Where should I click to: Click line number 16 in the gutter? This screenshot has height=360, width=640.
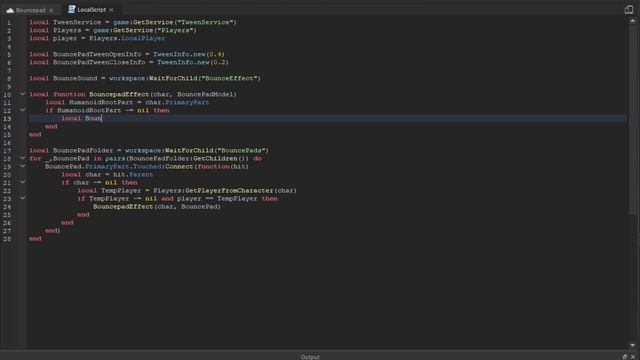pos(7,143)
